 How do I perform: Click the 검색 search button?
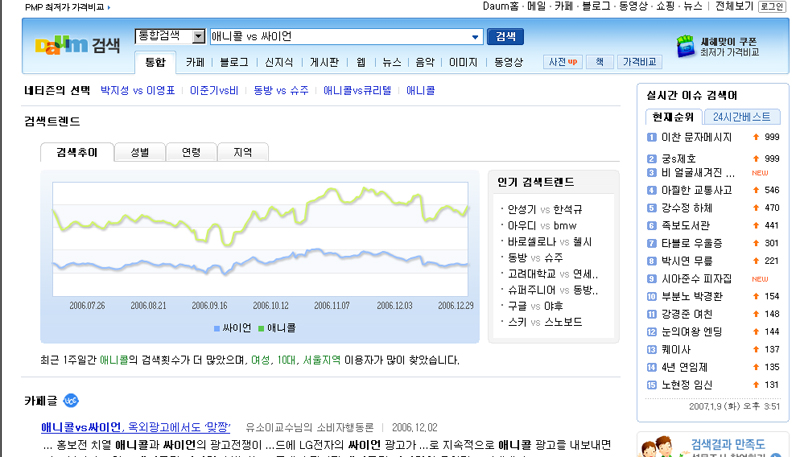505,36
